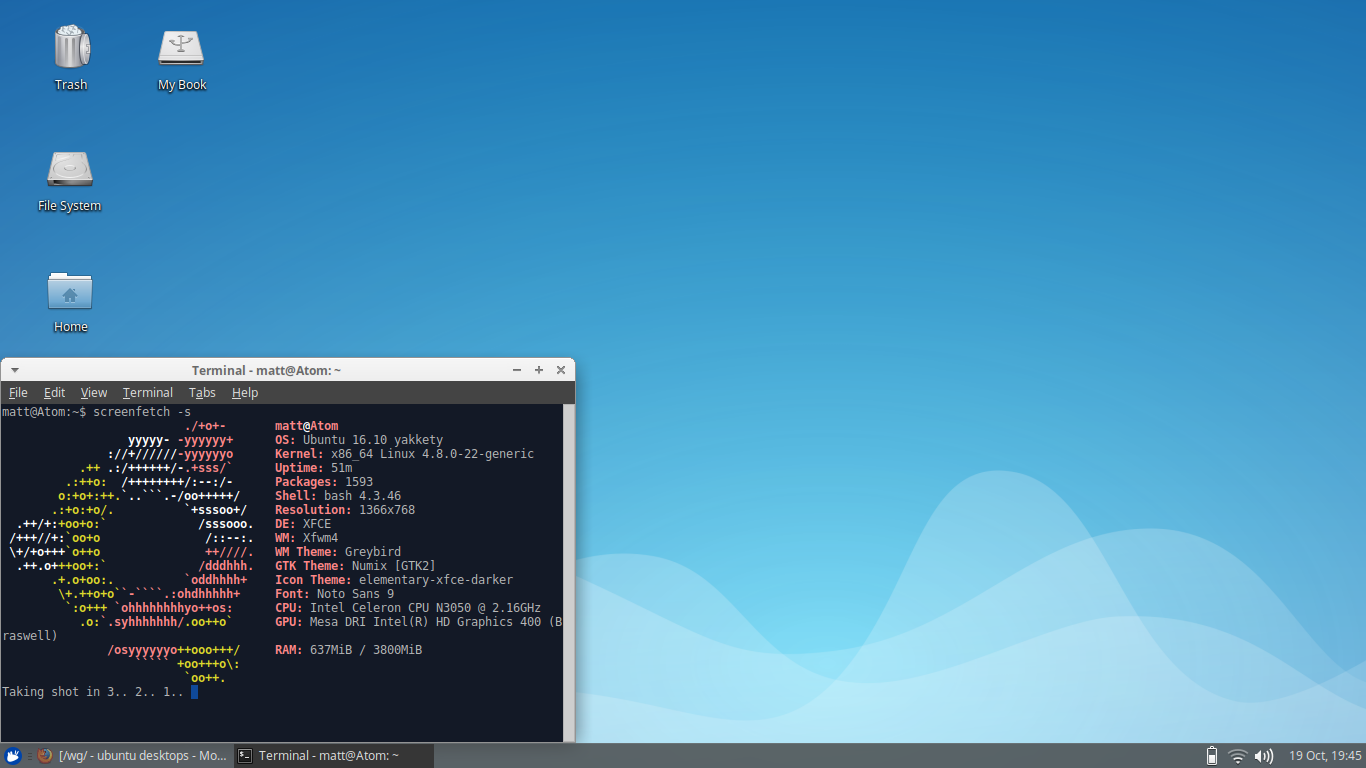
Task: Click the 'GPU: Mesa DRI Intel' line
Action: 418,622
